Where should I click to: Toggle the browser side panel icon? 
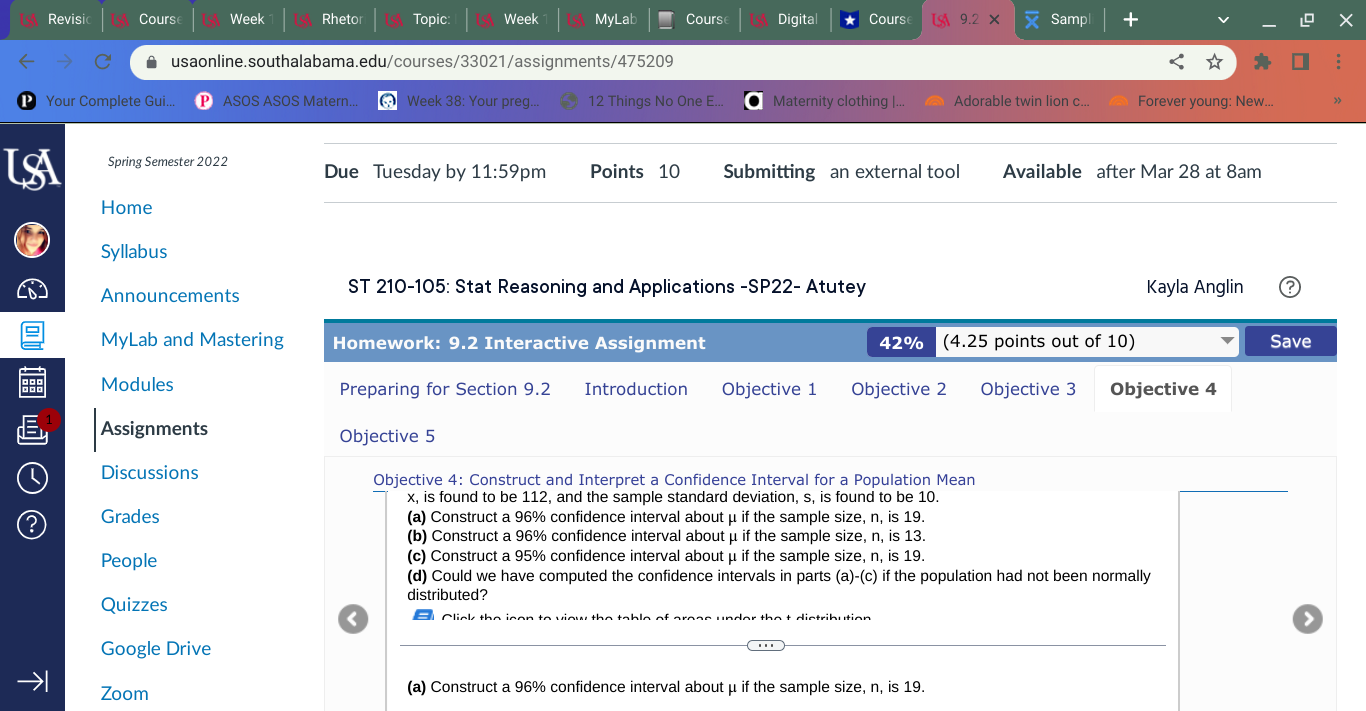(x=1300, y=62)
